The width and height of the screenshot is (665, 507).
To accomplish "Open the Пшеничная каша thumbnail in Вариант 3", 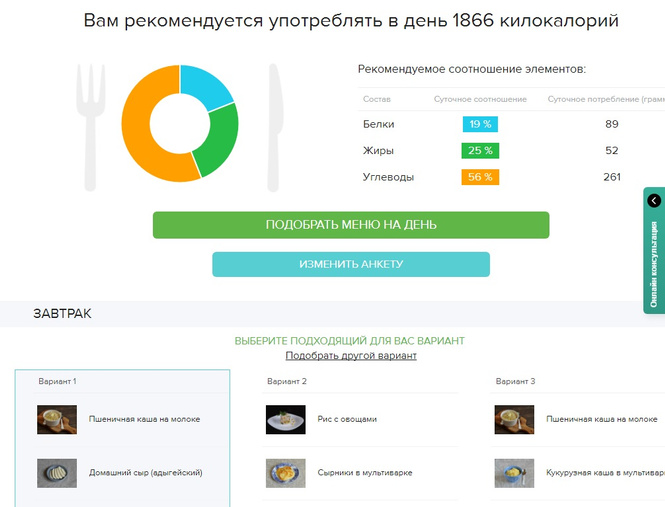I will [514, 420].
